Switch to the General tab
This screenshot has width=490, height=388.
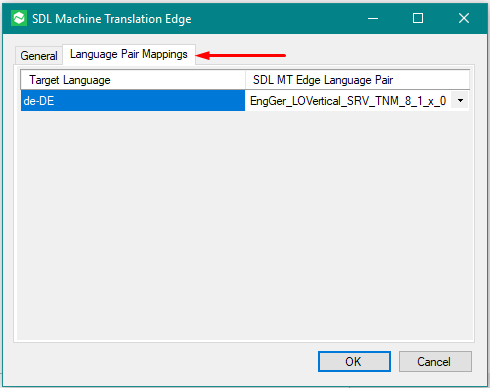coord(39,56)
